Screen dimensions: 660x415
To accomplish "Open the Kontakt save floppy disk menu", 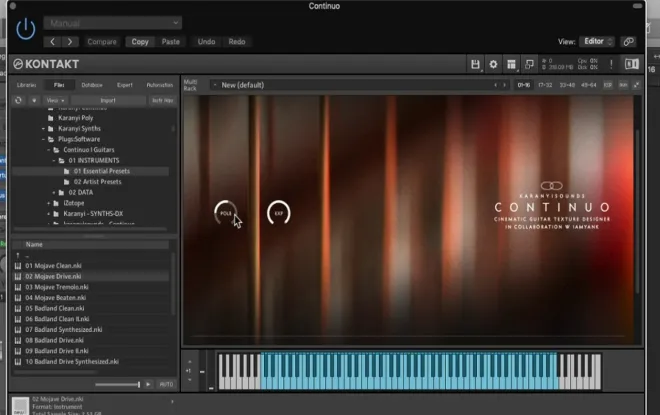I will point(475,64).
